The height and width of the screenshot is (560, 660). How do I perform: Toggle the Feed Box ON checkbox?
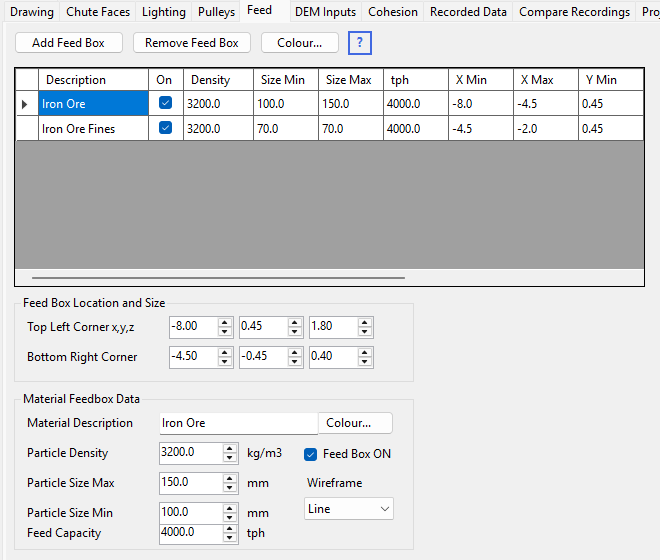(311, 454)
